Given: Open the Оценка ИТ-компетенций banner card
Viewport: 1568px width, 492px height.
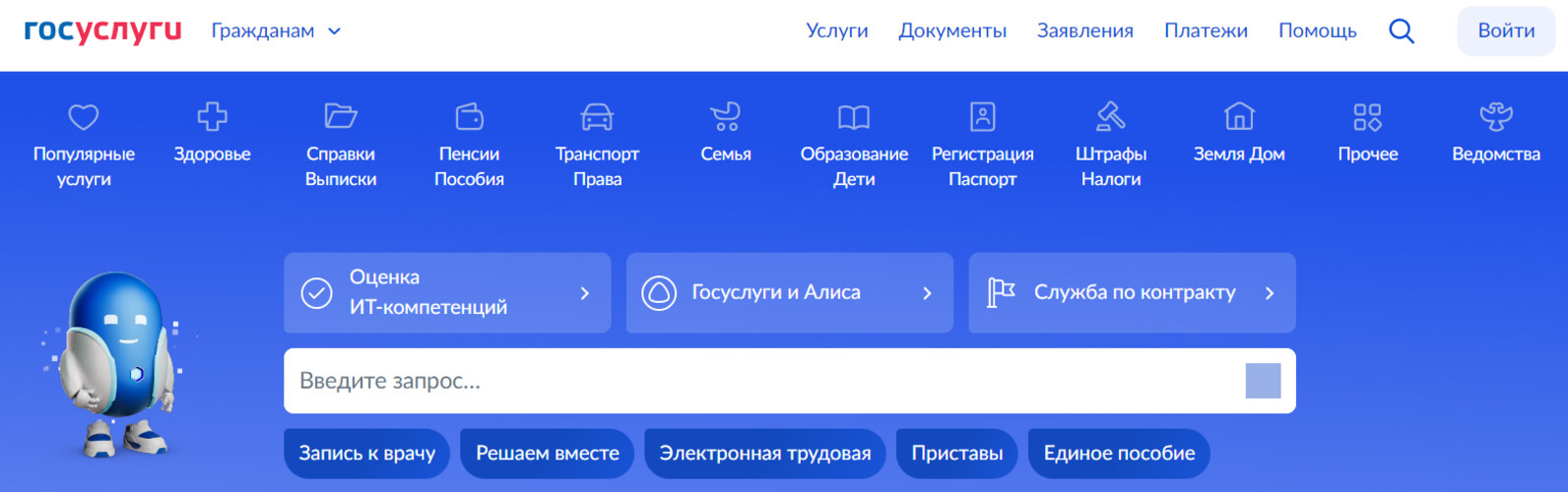Looking at the screenshot, I should [x=447, y=292].
